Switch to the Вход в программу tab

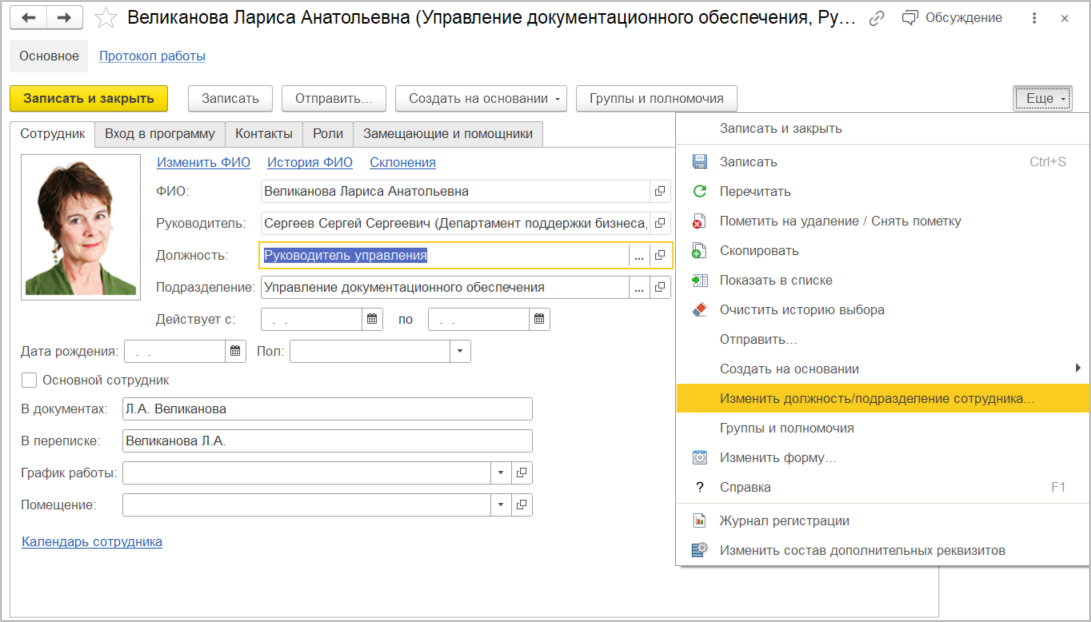[159, 134]
